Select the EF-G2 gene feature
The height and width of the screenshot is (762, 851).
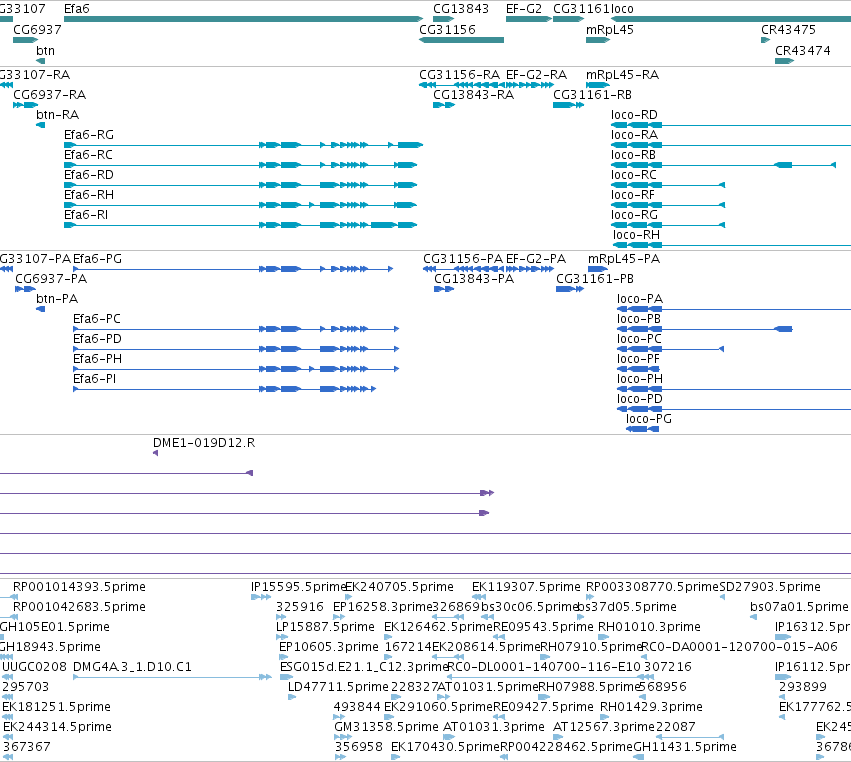tap(529, 19)
